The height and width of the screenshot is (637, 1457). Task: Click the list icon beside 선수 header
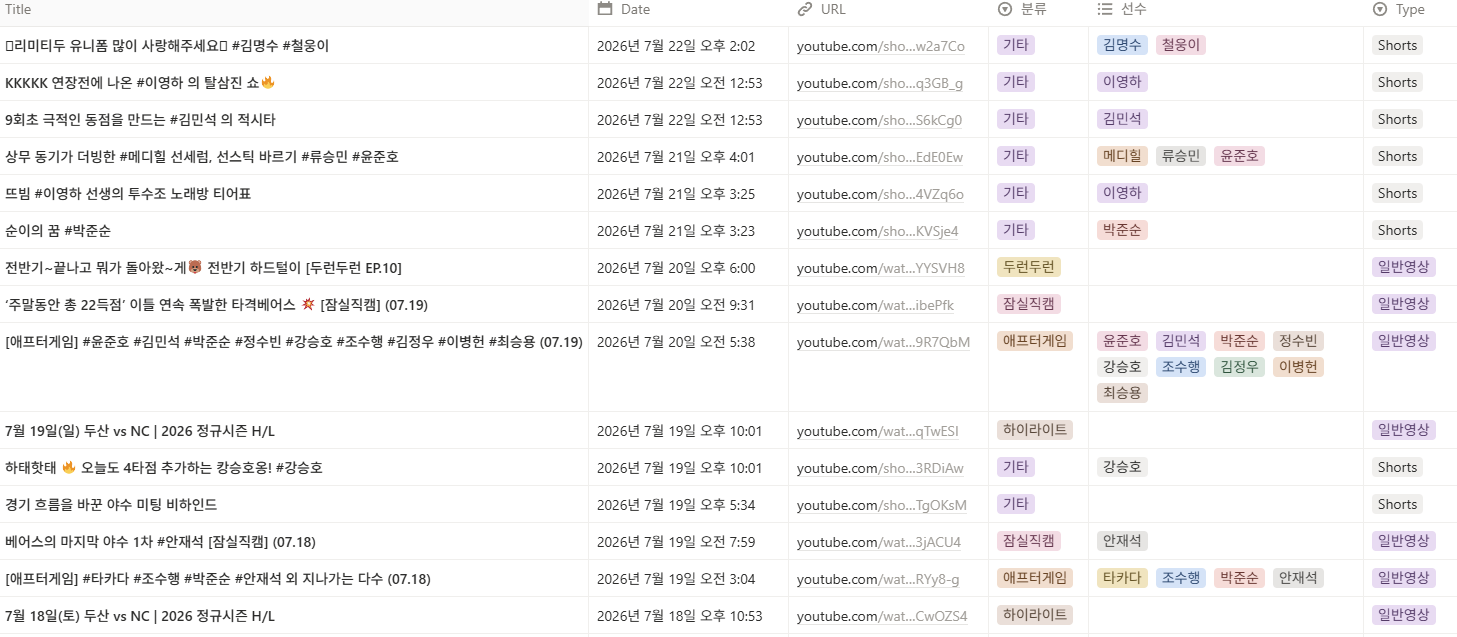(x=1105, y=9)
